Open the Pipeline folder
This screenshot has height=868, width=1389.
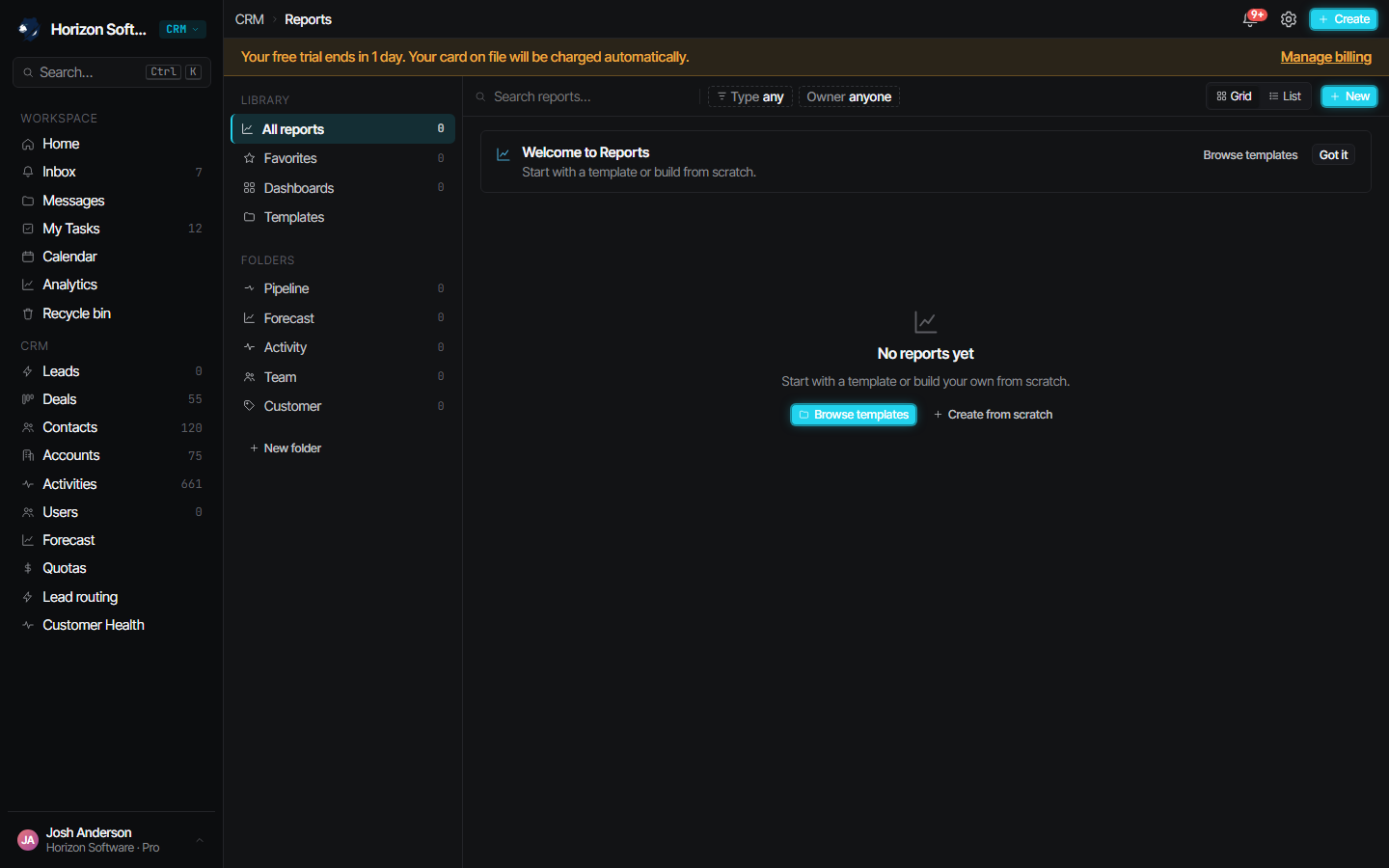point(342,288)
